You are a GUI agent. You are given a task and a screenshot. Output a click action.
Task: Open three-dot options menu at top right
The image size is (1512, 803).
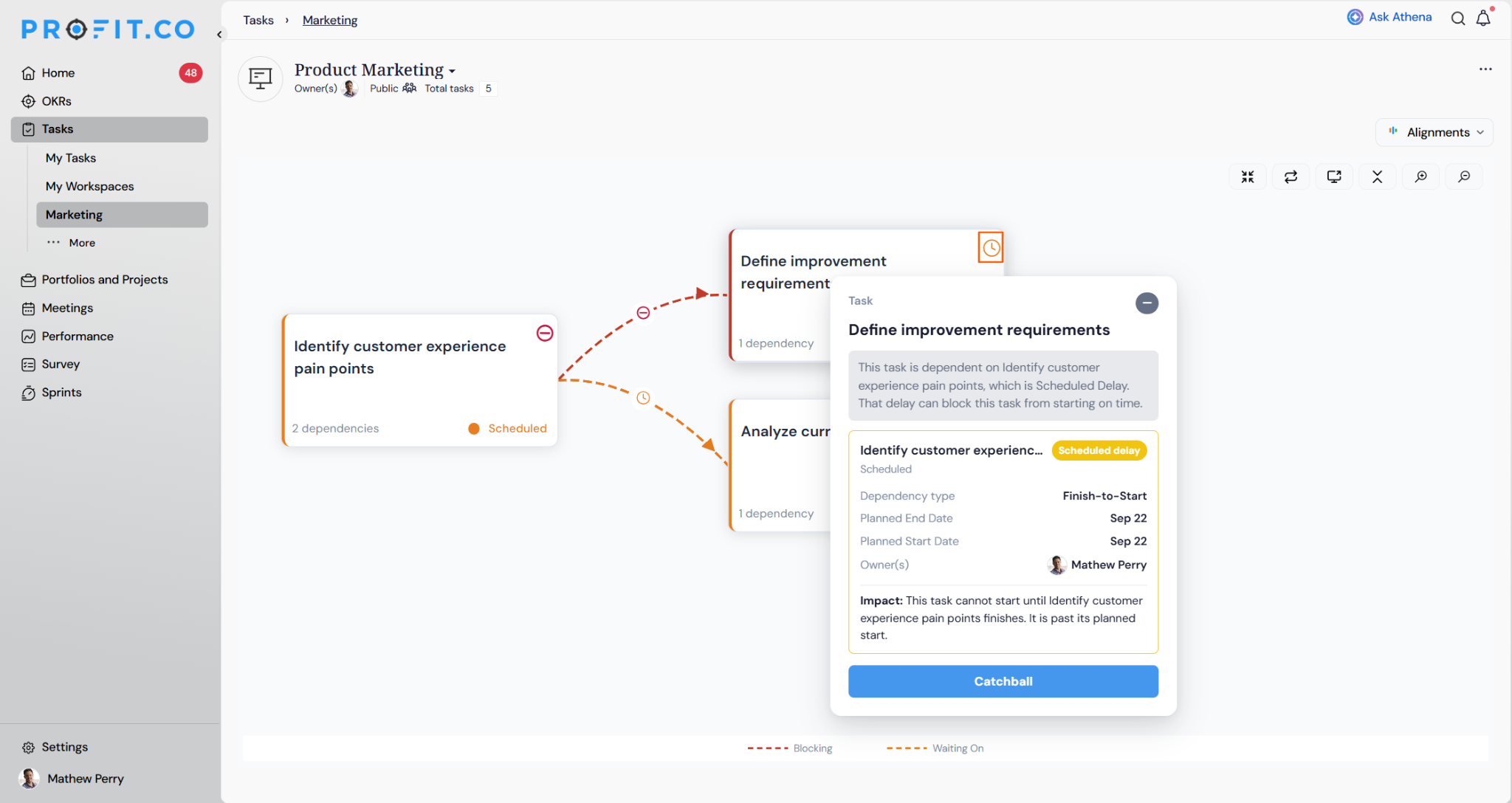[x=1485, y=69]
